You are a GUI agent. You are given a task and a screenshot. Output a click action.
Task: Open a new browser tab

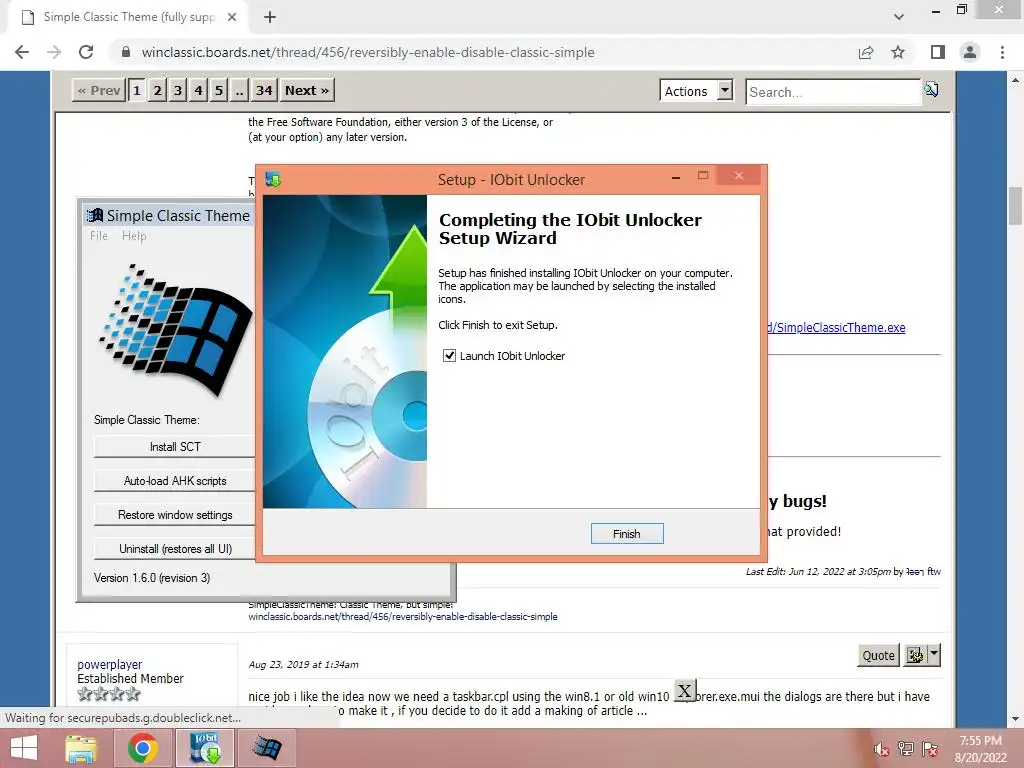click(270, 17)
